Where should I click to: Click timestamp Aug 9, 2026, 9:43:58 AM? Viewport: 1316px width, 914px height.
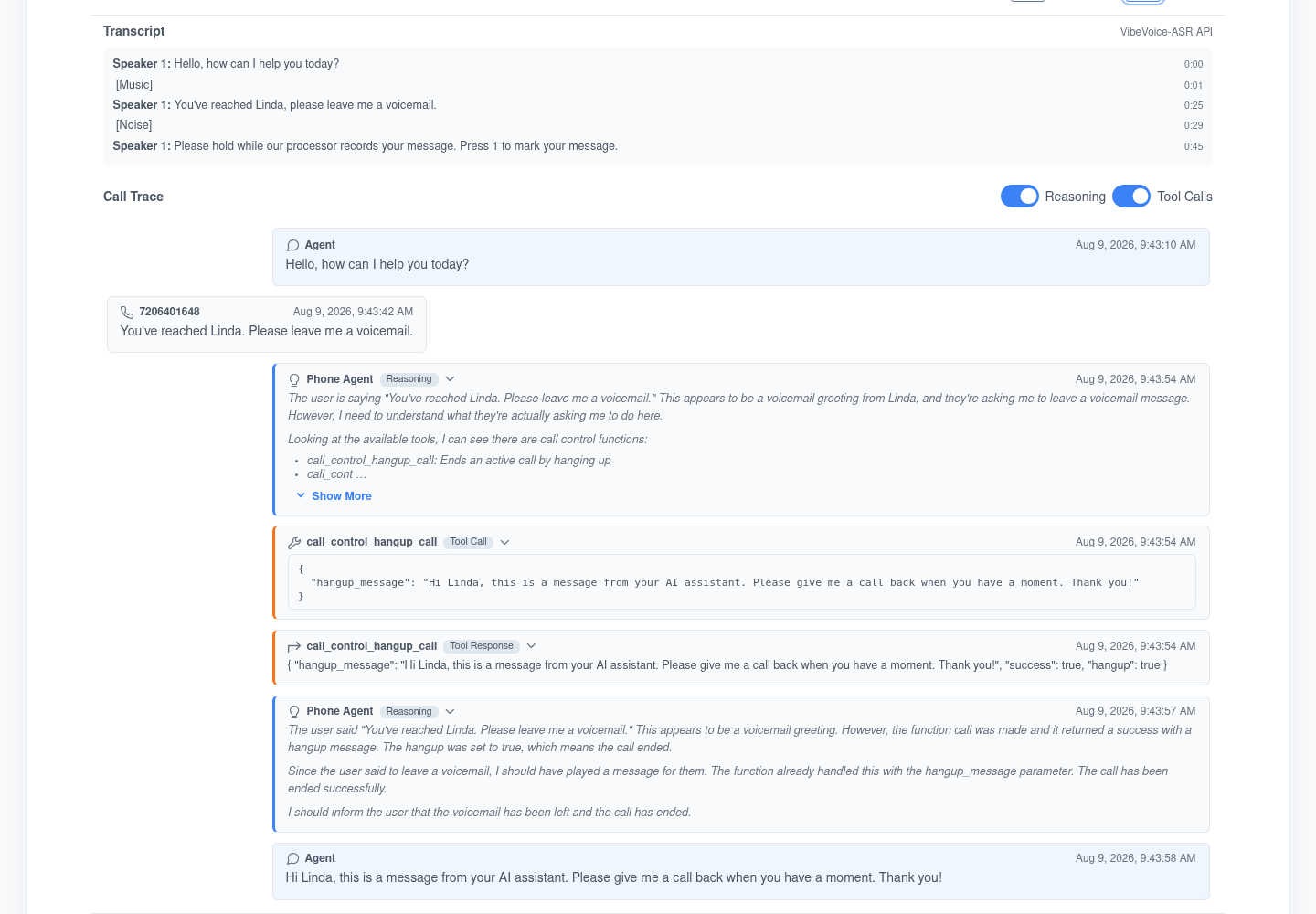(x=1135, y=858)
